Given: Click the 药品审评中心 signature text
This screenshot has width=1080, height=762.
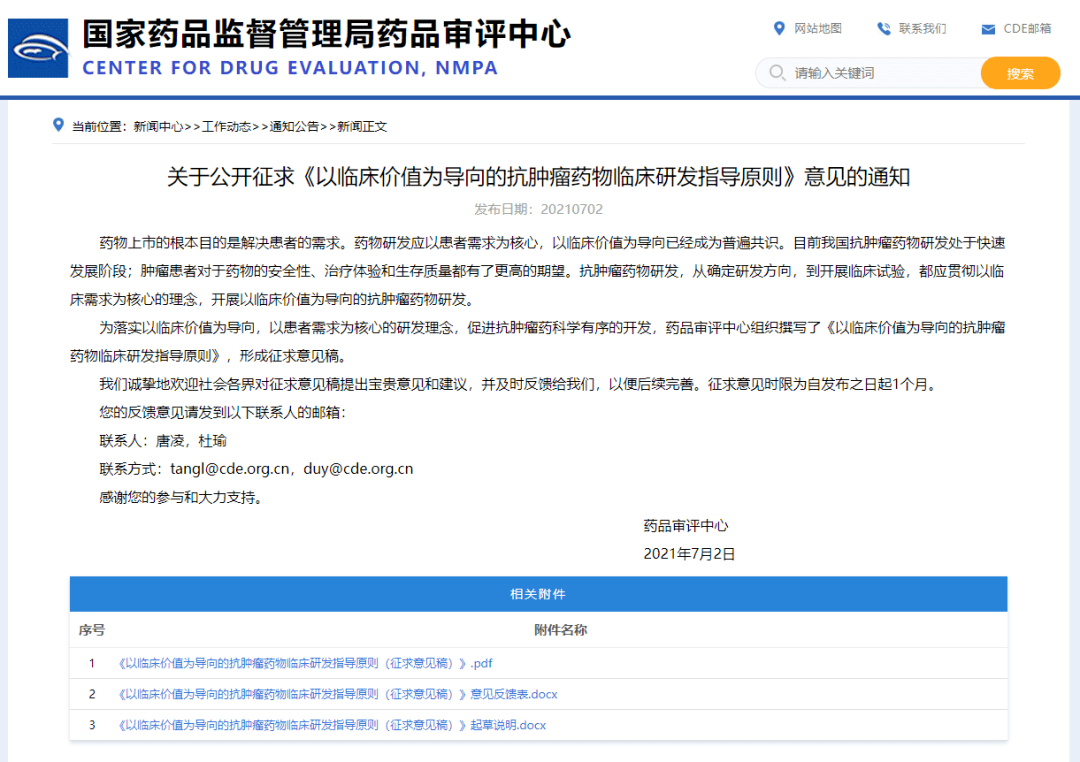Looking at the screenshot, I should click(x=686, y=526).
